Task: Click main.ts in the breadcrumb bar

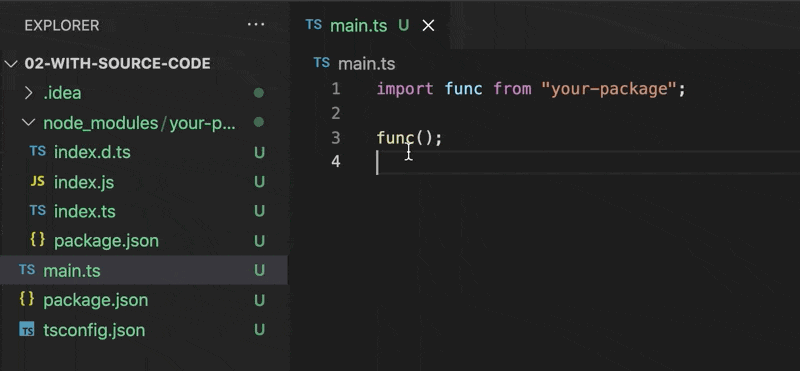Action: [366, 64]
